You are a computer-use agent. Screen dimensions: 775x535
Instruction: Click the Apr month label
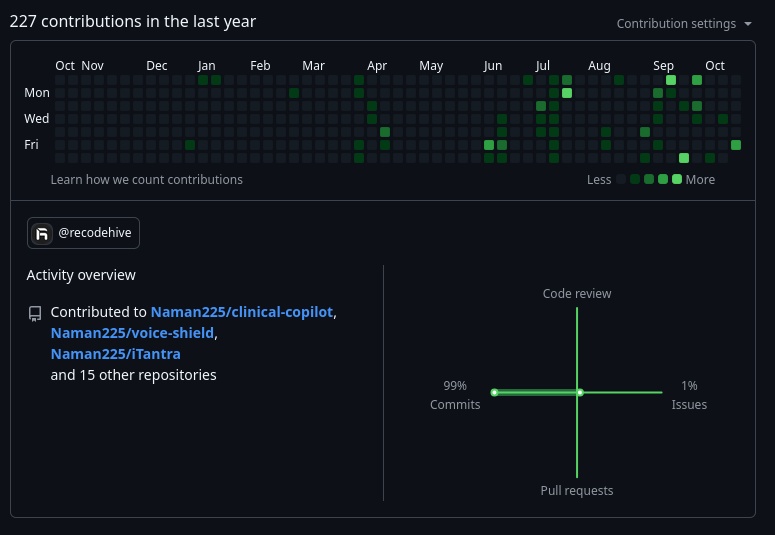[377, 66]
